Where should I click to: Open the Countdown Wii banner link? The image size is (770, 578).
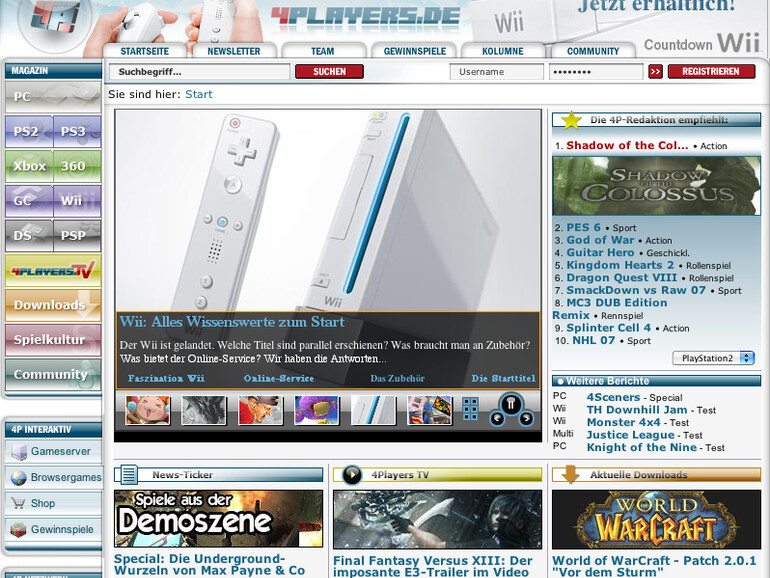click(x=702, y=43)
